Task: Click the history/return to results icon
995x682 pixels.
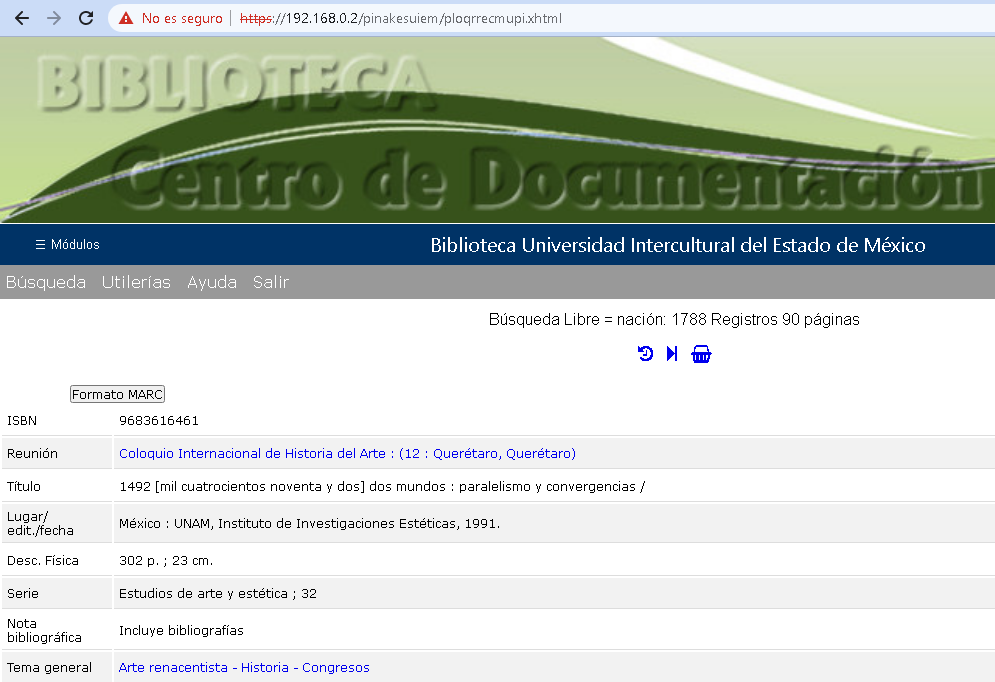Action: (x=646, y=354)
